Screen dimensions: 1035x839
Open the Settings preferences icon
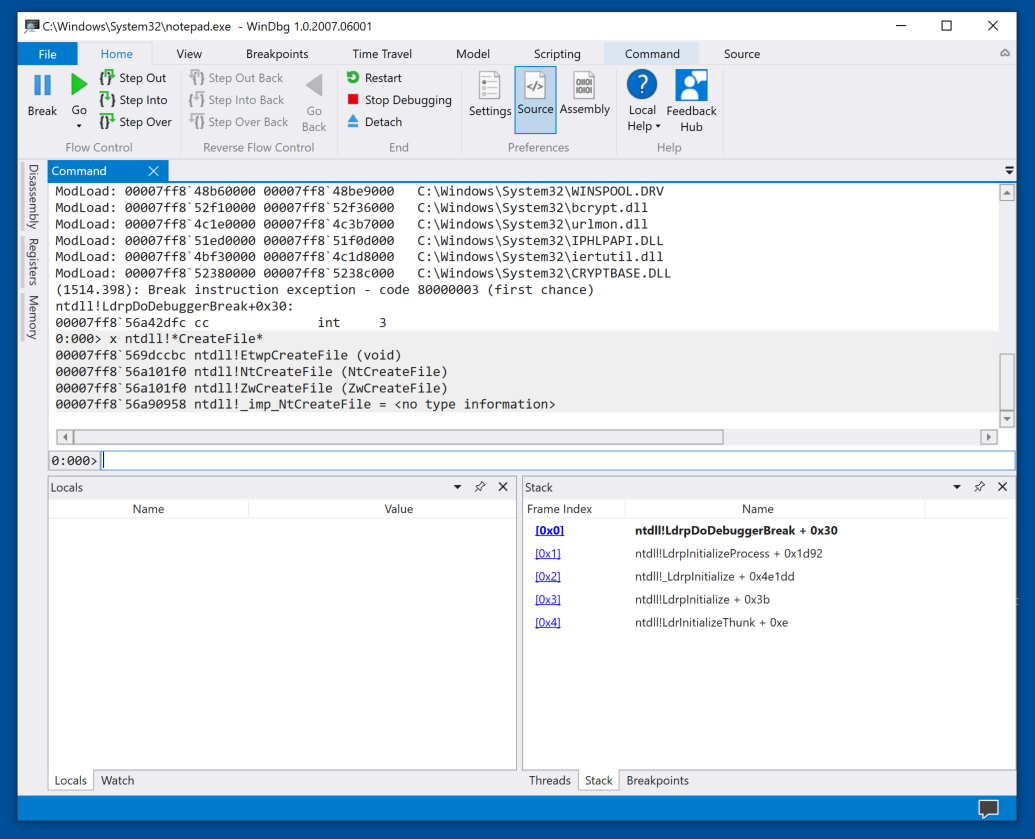tap(489, 95)
